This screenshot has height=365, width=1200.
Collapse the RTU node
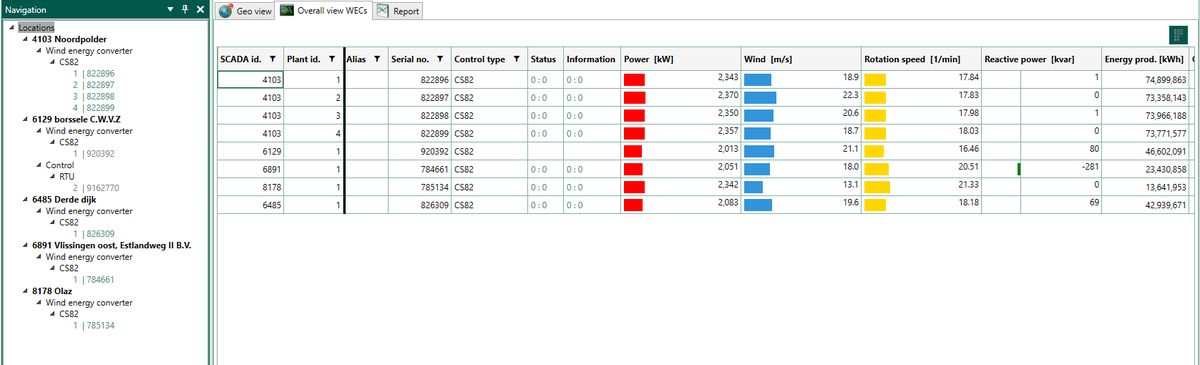pos(51,176)
